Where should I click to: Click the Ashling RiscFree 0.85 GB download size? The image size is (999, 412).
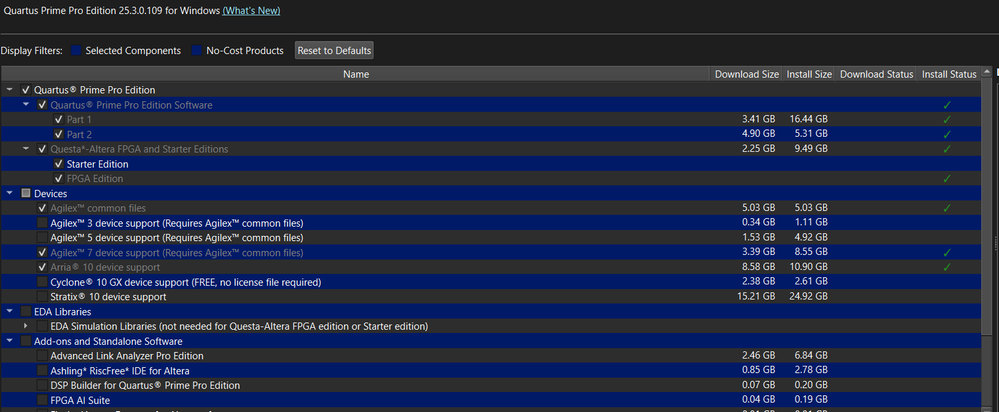click(x=759, y=371)
